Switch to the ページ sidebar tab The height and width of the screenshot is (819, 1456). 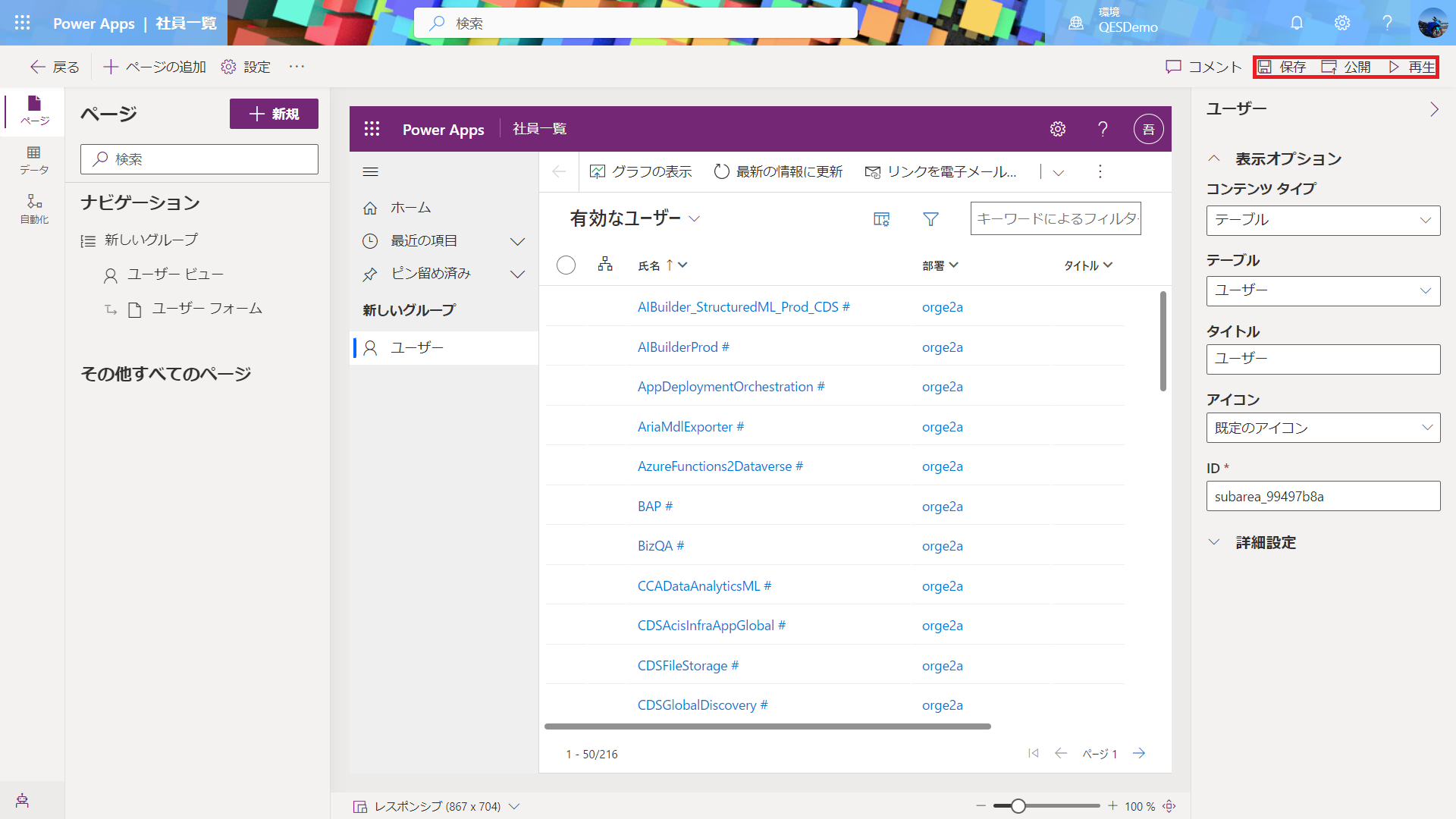click(x=34, y=111)
